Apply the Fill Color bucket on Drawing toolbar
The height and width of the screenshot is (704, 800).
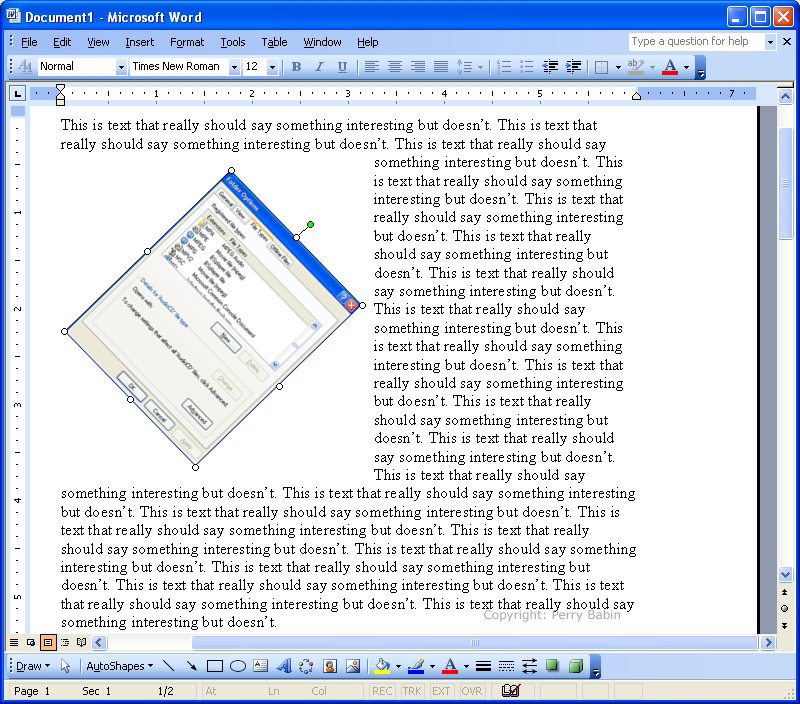[x=382, y=666]
